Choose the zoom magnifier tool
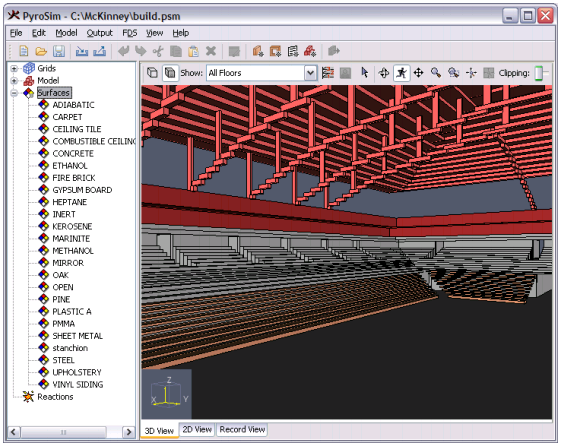Viewport: 561px width, 445px height. point(435,73)
